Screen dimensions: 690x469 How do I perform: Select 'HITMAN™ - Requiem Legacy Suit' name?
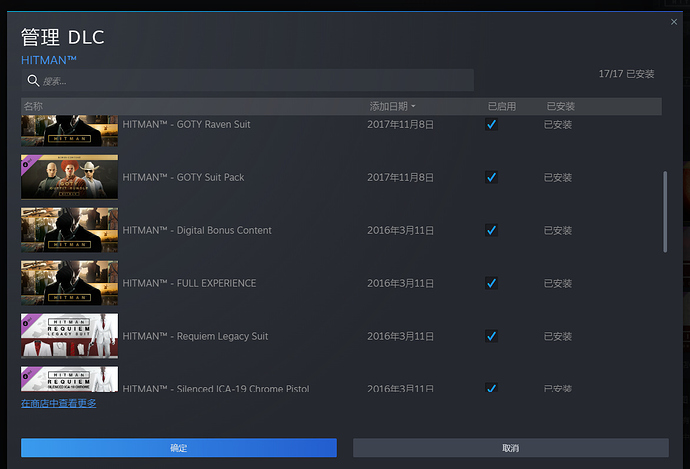click(x=195, y=336)
